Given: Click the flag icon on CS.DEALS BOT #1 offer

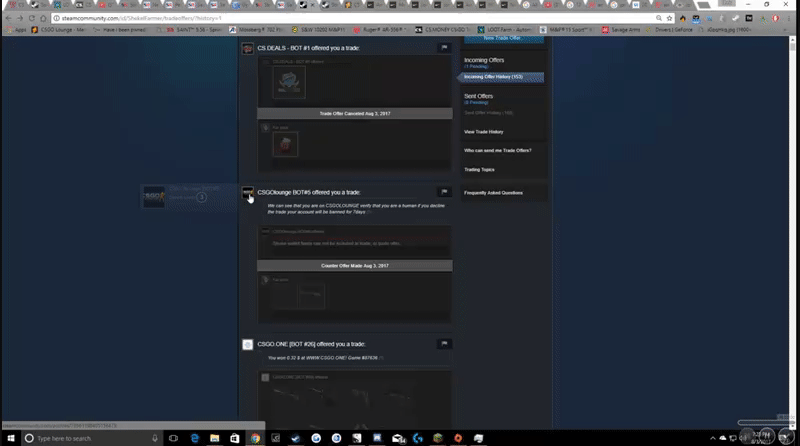Looking at the screenshot, I should [x=444, y=47].
